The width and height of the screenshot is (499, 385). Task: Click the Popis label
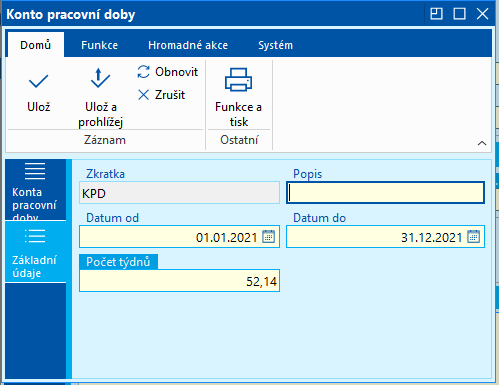(307, 174)
